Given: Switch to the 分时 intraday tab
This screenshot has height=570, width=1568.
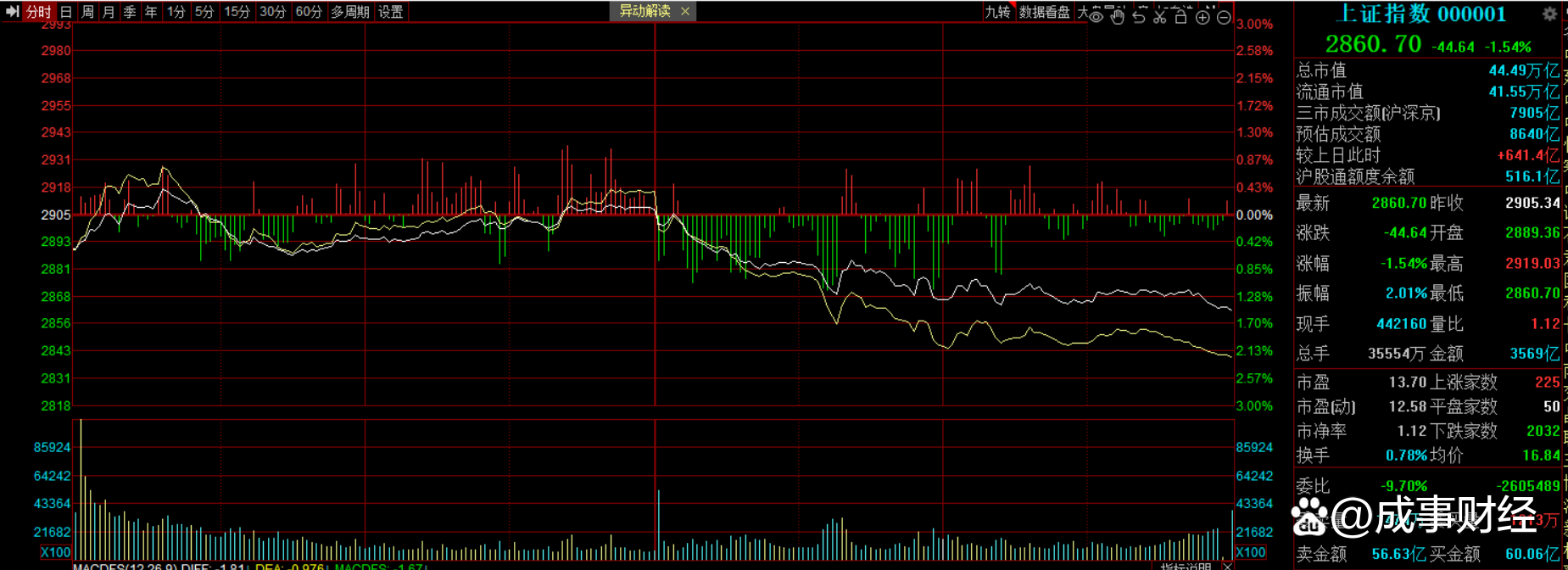Looking at the screenshot, I should click(38, 12).
